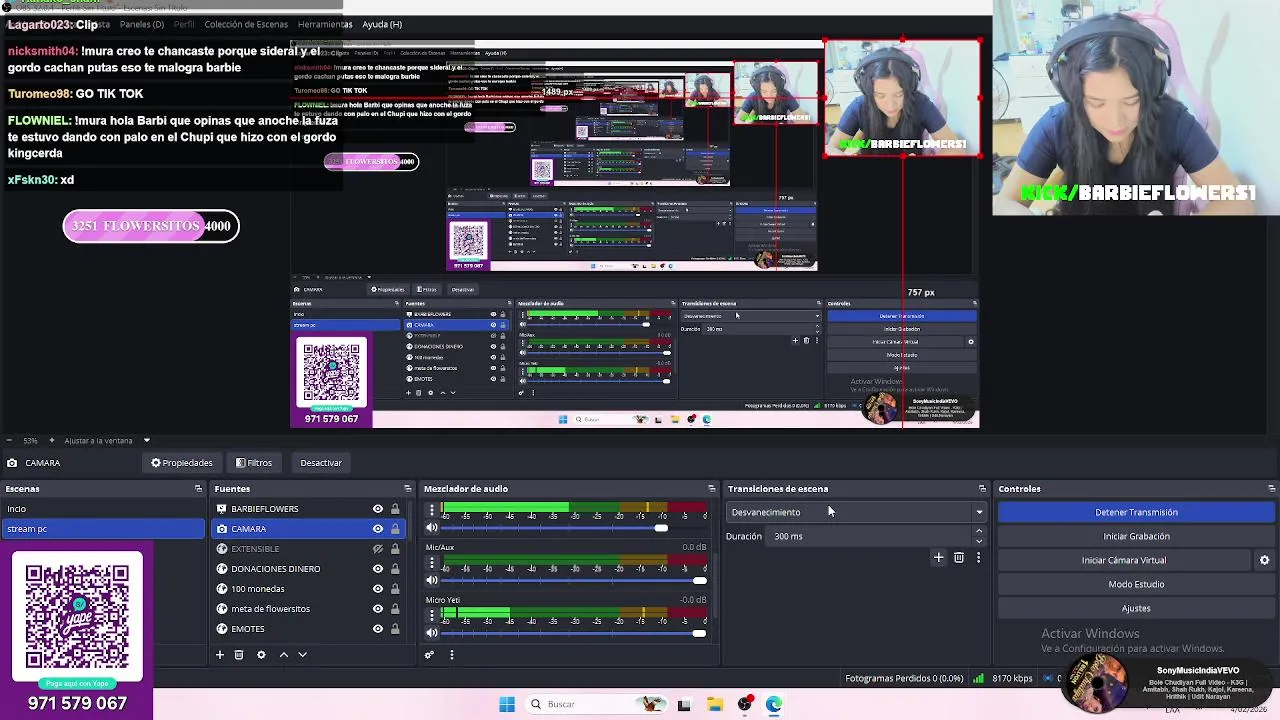Open source properties gear in Fuentes toolbar
This screenshot has height=720, width=1280.
261,655
